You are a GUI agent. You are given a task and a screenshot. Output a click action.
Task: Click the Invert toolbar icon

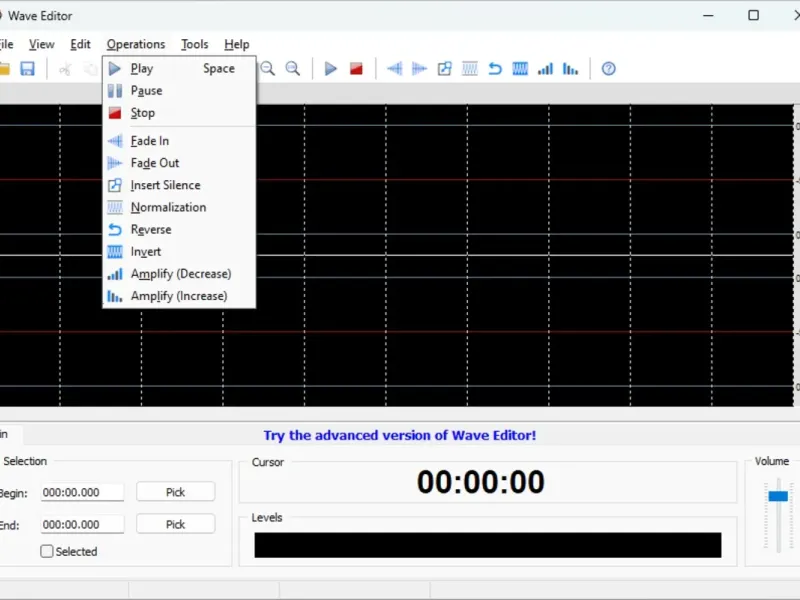[x=520, y=69]
